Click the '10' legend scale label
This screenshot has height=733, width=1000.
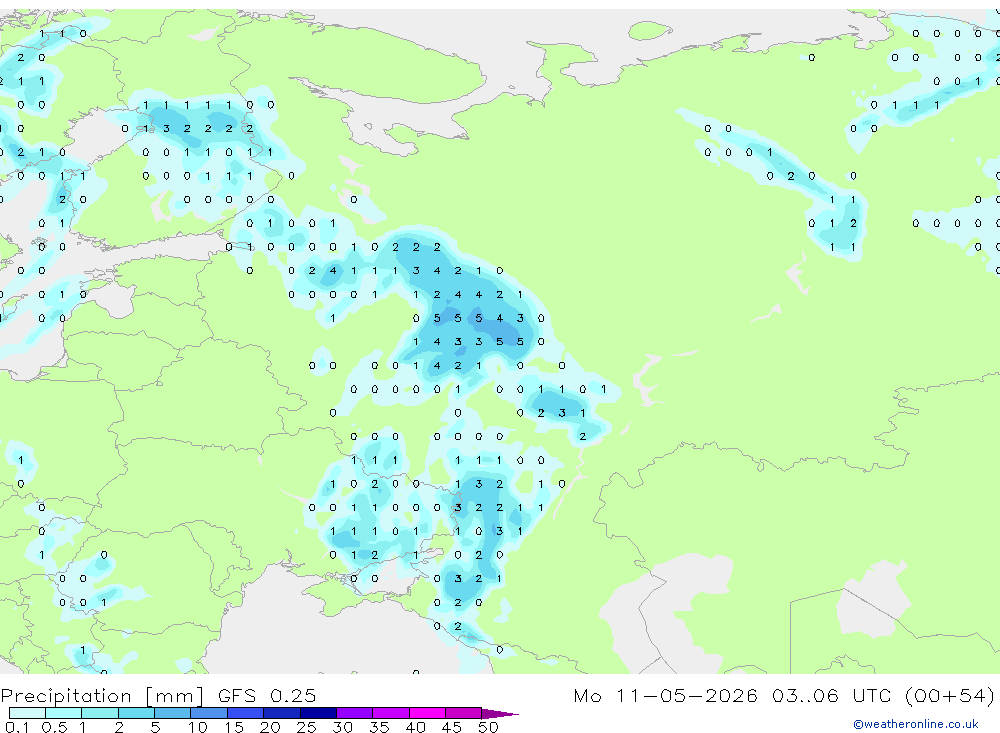(x=198, y=727)
